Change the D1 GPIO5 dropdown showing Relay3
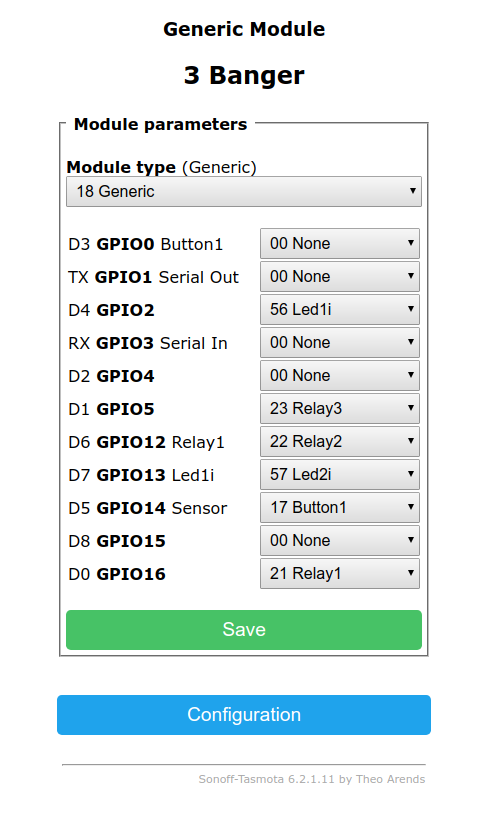The width and height of the screenshot is (484, 815). [x=339, y=409]
